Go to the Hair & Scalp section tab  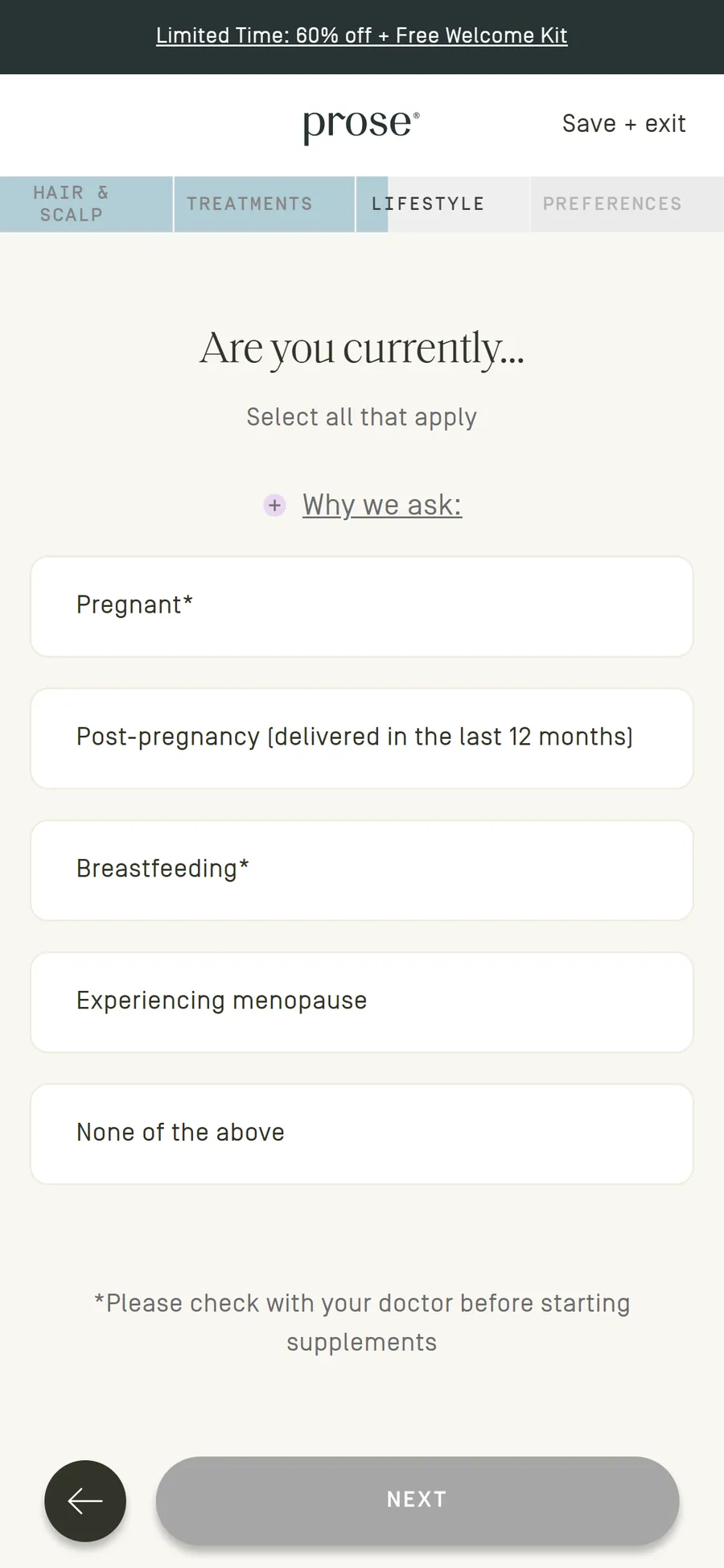click(x=86, y=204)
